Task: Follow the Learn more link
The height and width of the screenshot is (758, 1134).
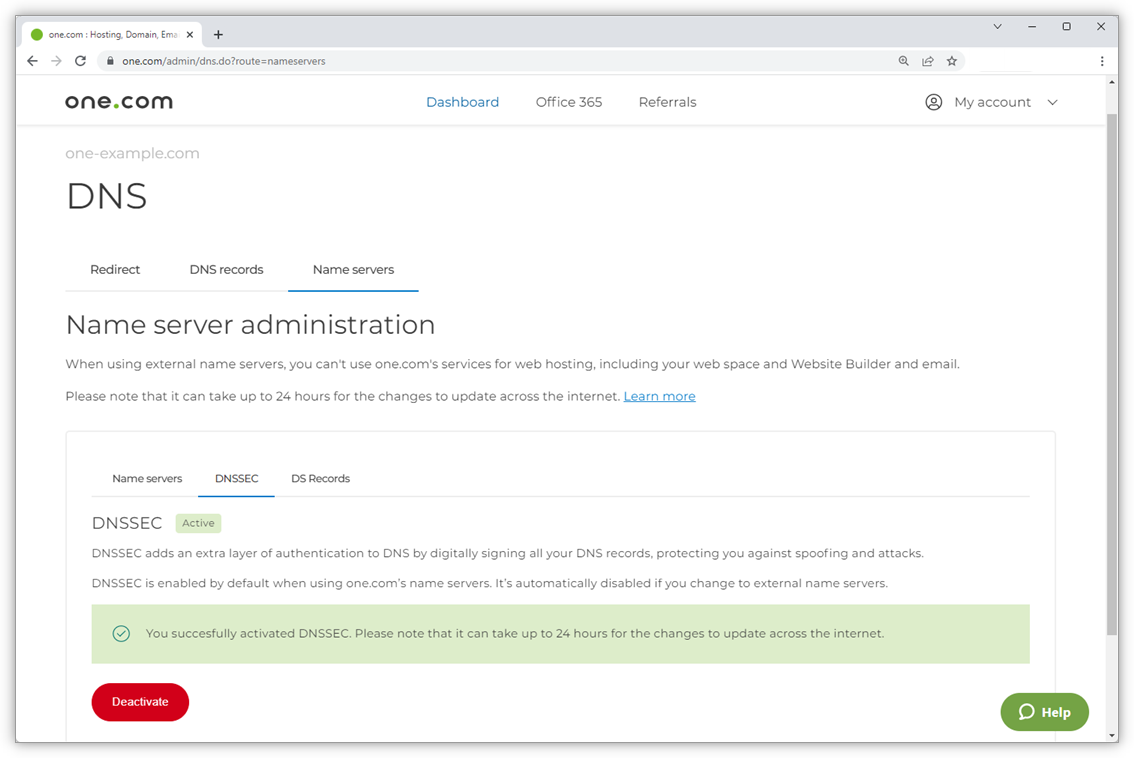Action: (659, 397)
